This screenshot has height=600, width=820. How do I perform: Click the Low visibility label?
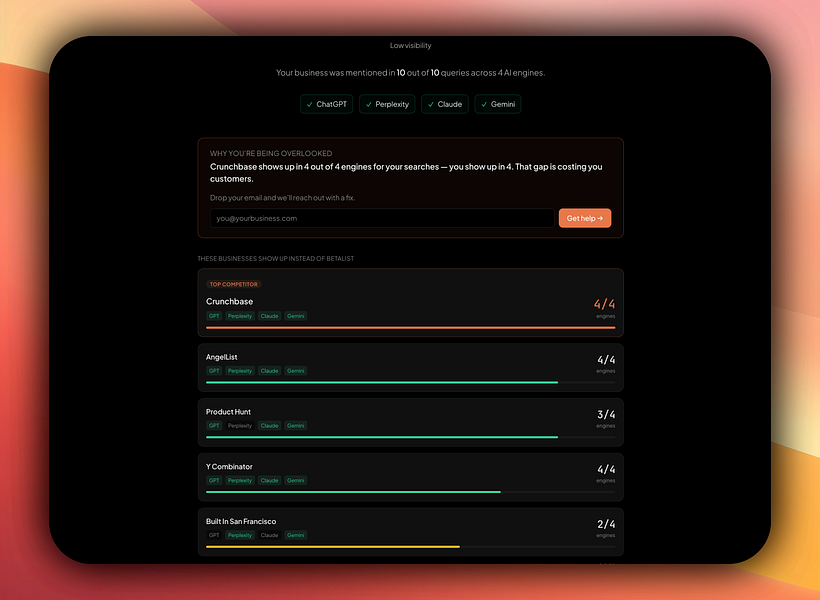pyautogui.click(x=411, y=46)
